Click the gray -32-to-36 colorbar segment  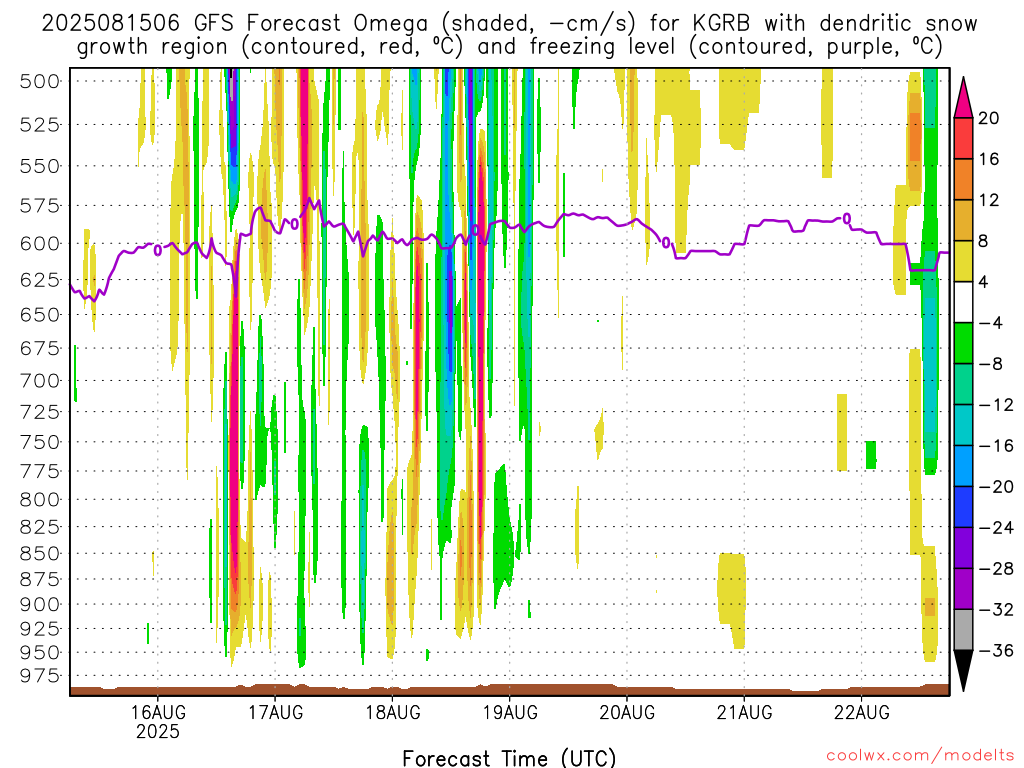(963, 630)
